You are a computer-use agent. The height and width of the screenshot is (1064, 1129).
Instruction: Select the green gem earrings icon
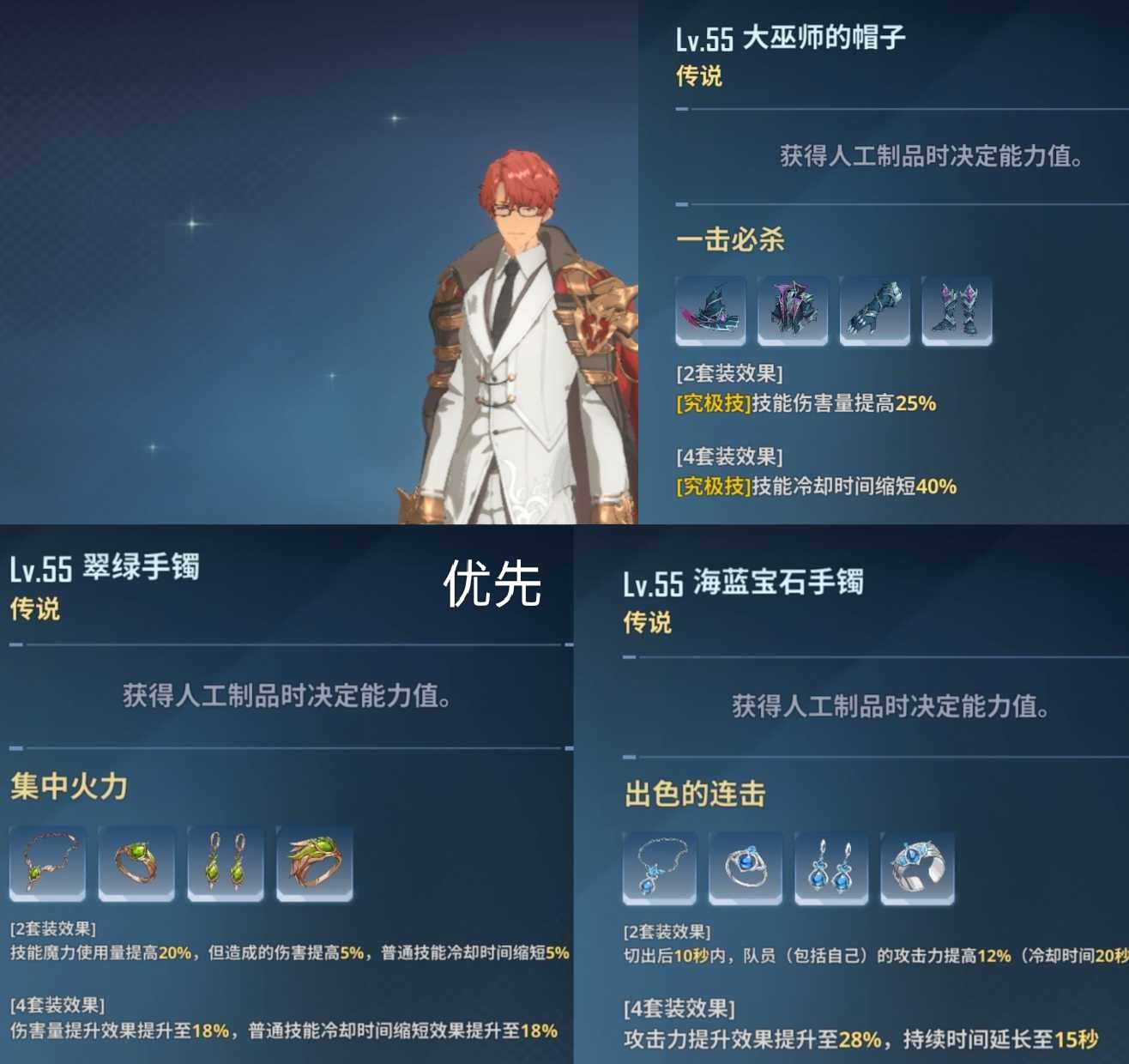pos(226,863)
